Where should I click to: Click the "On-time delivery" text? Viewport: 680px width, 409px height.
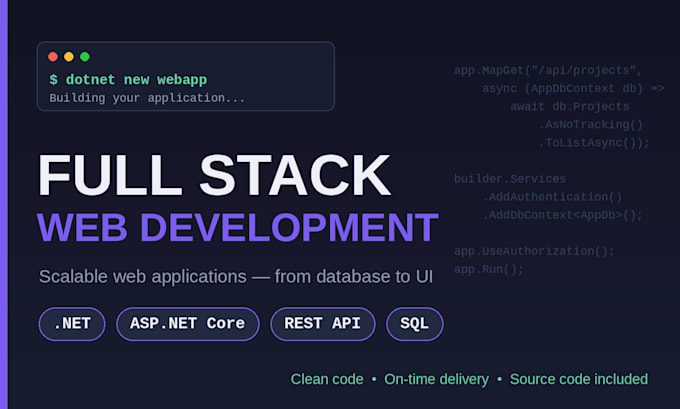pyautogui.click(x=436, y=380)
